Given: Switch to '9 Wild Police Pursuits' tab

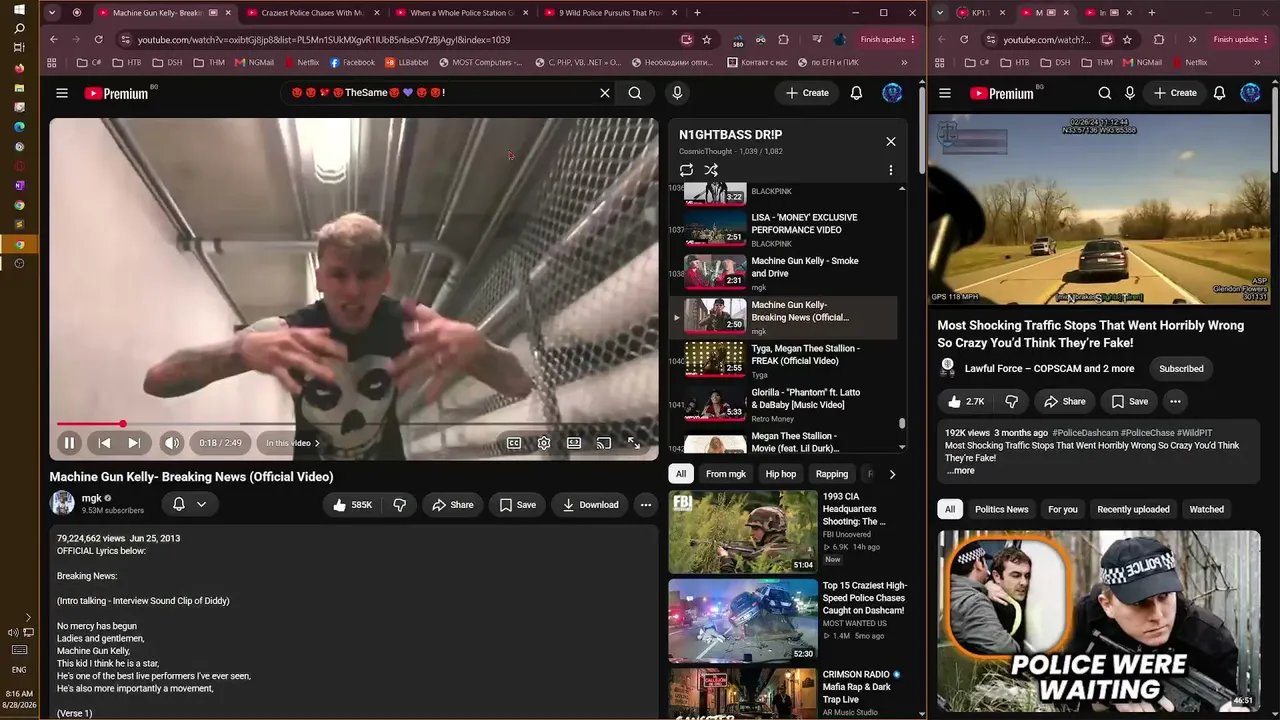Looking at the screenshot, I should (x=610, y=13).
